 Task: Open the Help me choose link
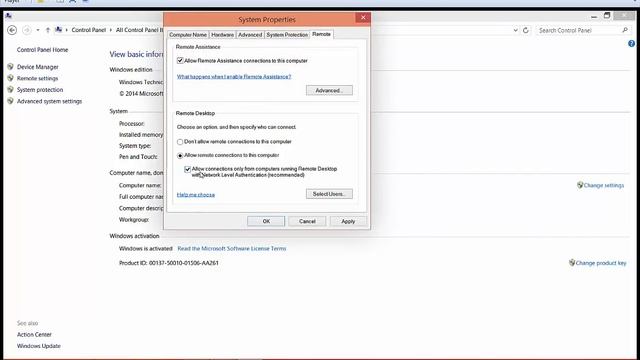(196, 195)
